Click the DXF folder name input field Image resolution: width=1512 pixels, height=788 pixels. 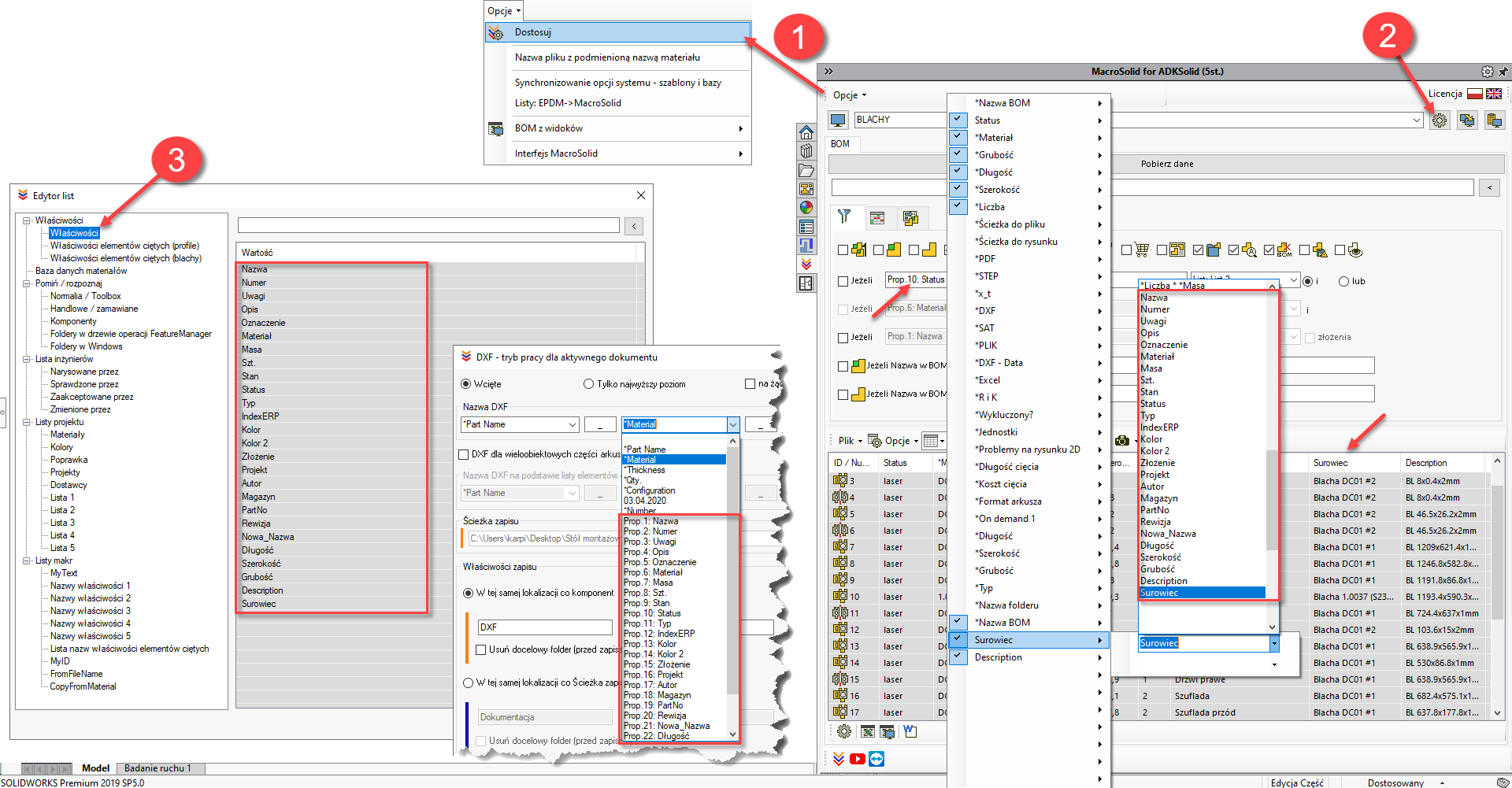point(545,627)
